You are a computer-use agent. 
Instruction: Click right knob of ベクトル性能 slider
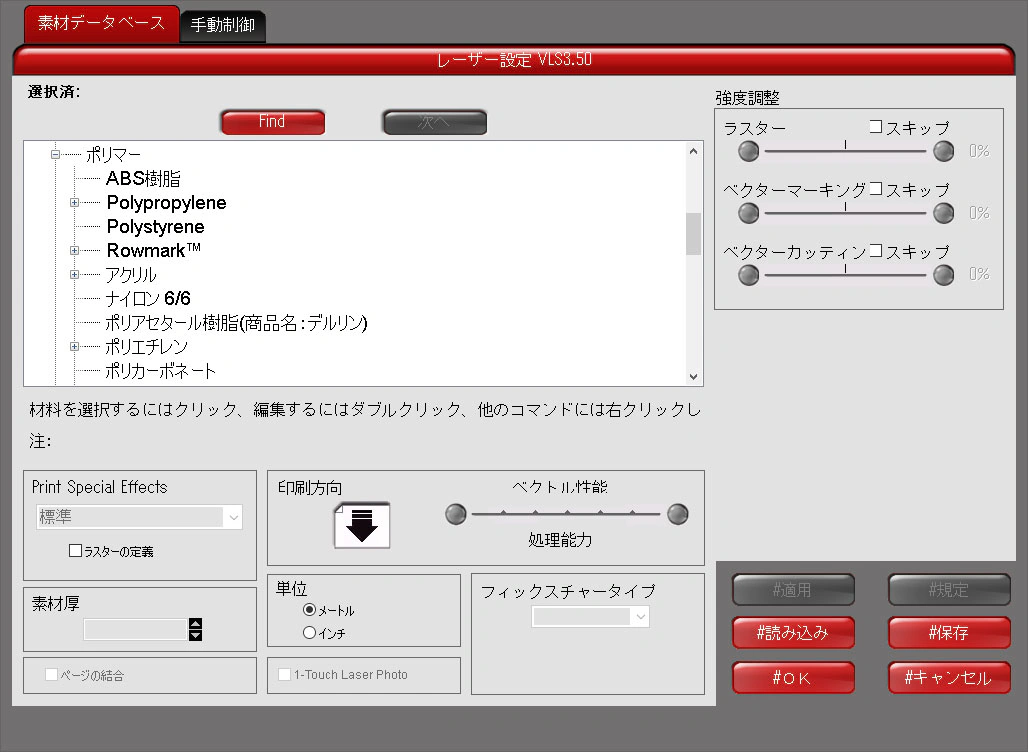(677, 514)
